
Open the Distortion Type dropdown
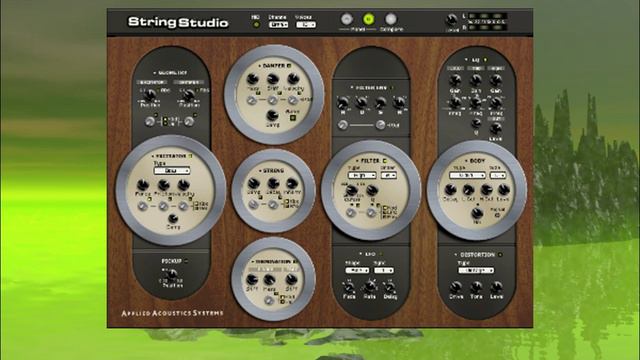(x=476, y=270)
